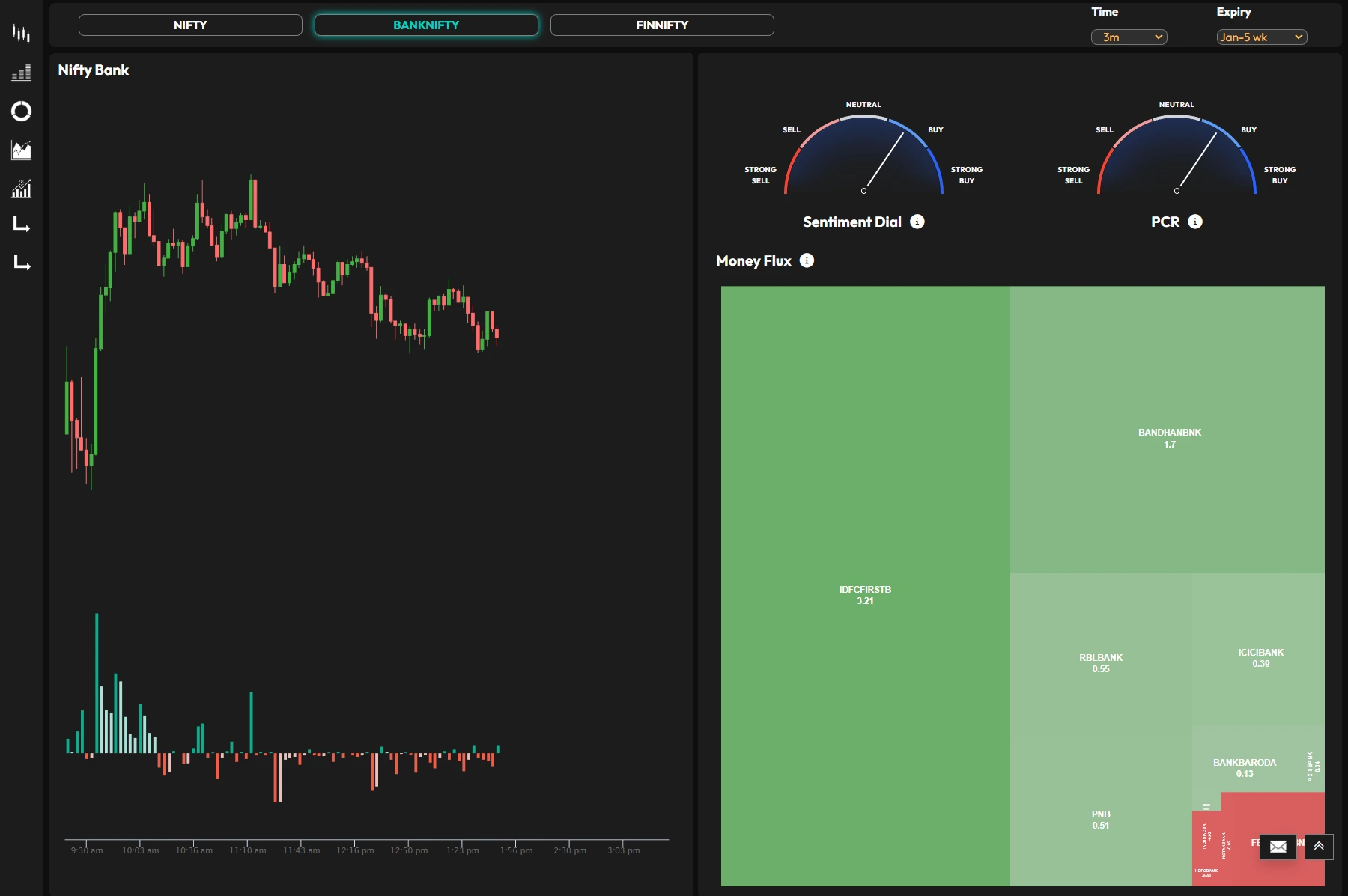Open the bar chart sidebar icon
This screenshot has height=896, width=1348.
[21, 73]
